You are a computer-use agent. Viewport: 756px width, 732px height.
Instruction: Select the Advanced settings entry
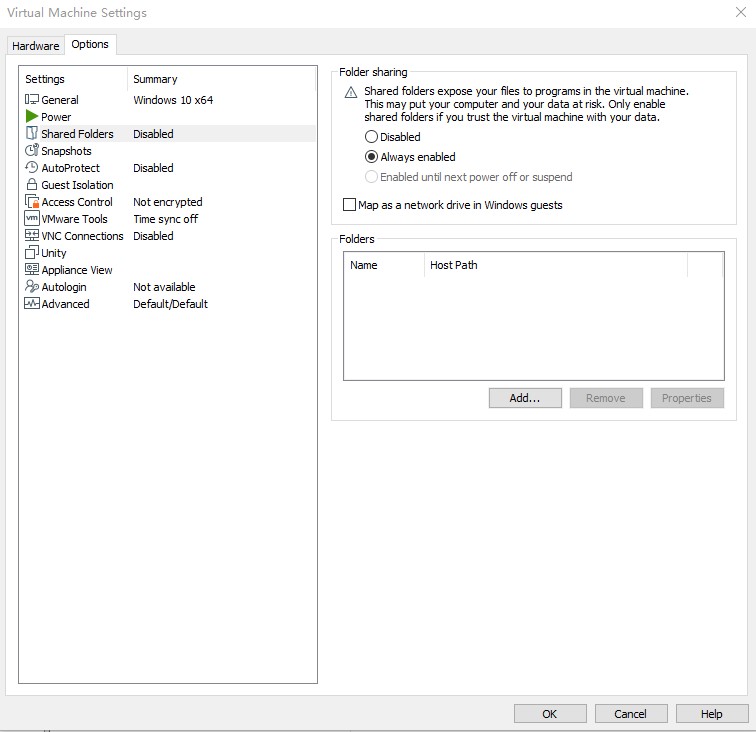point(65,304)
